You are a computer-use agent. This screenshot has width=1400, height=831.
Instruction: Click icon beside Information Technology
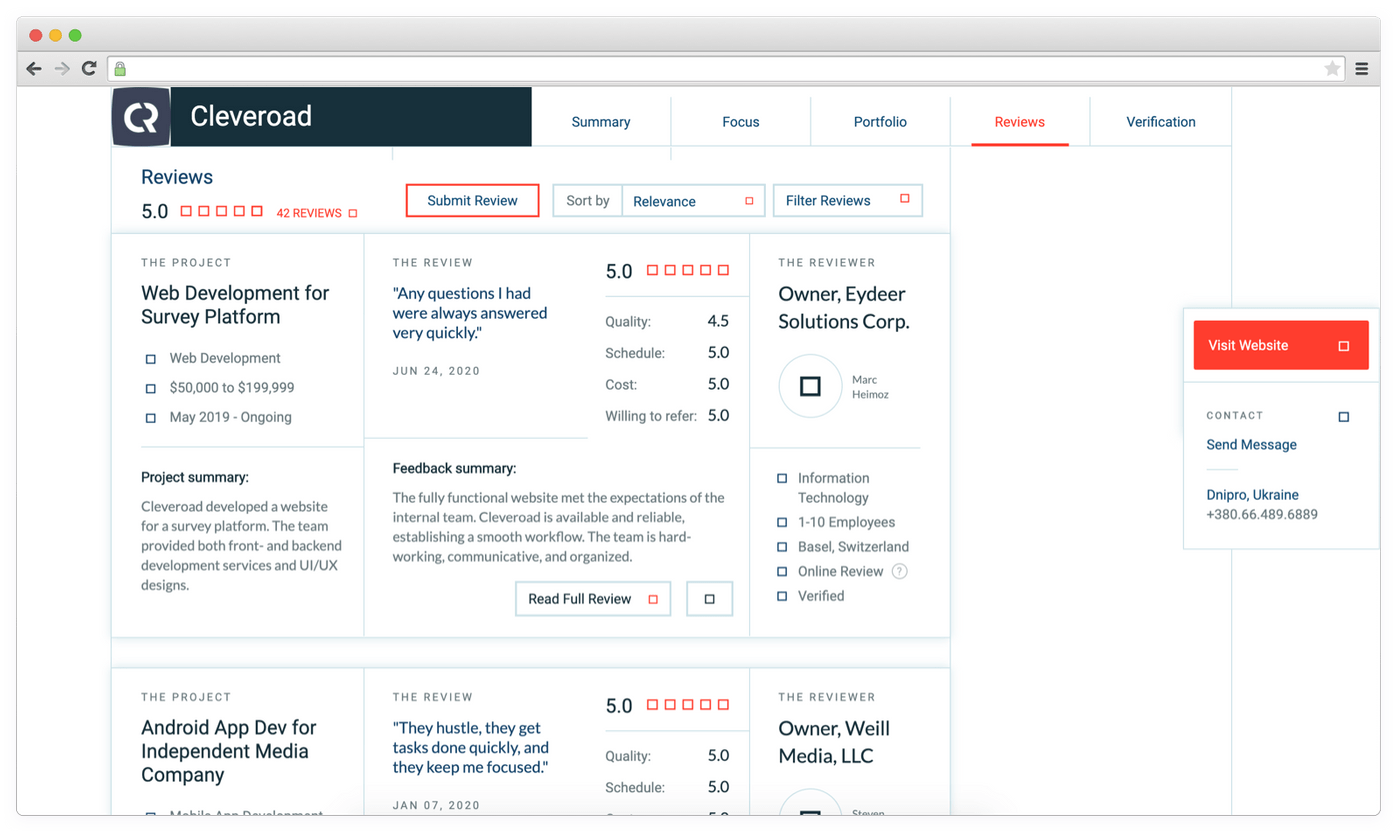tap(782, 479)
